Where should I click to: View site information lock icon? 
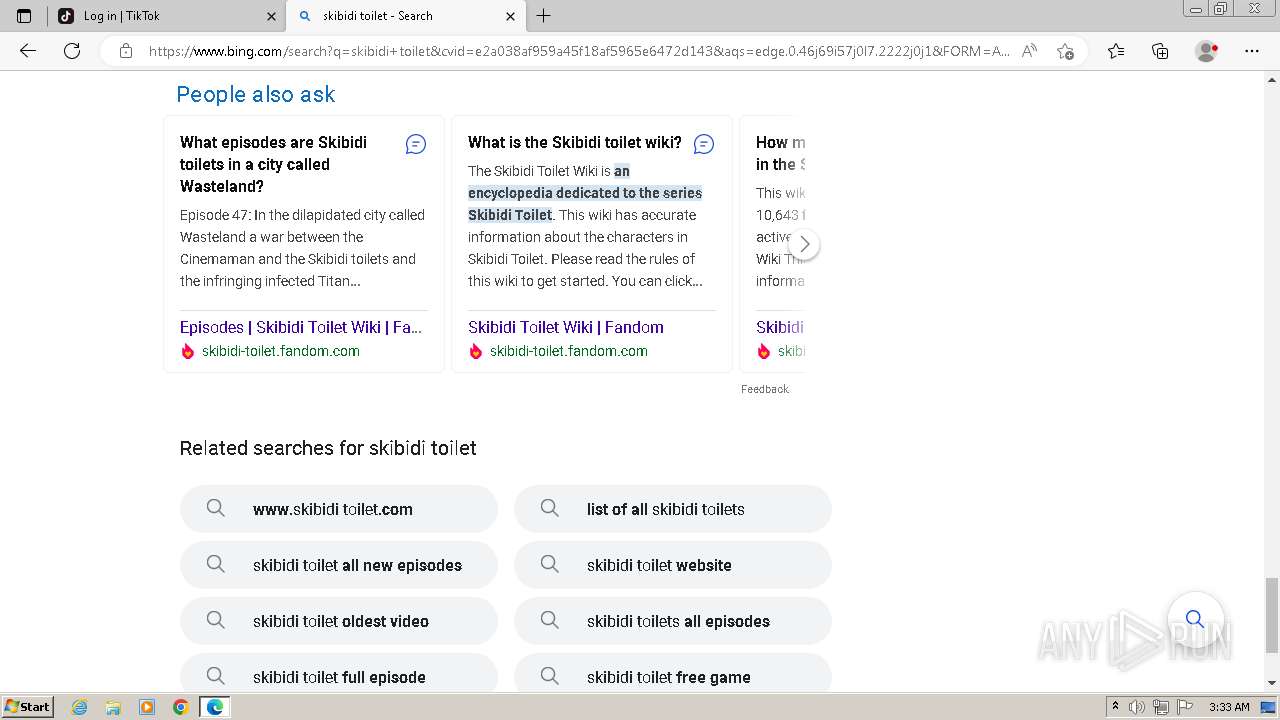(126, 51)
